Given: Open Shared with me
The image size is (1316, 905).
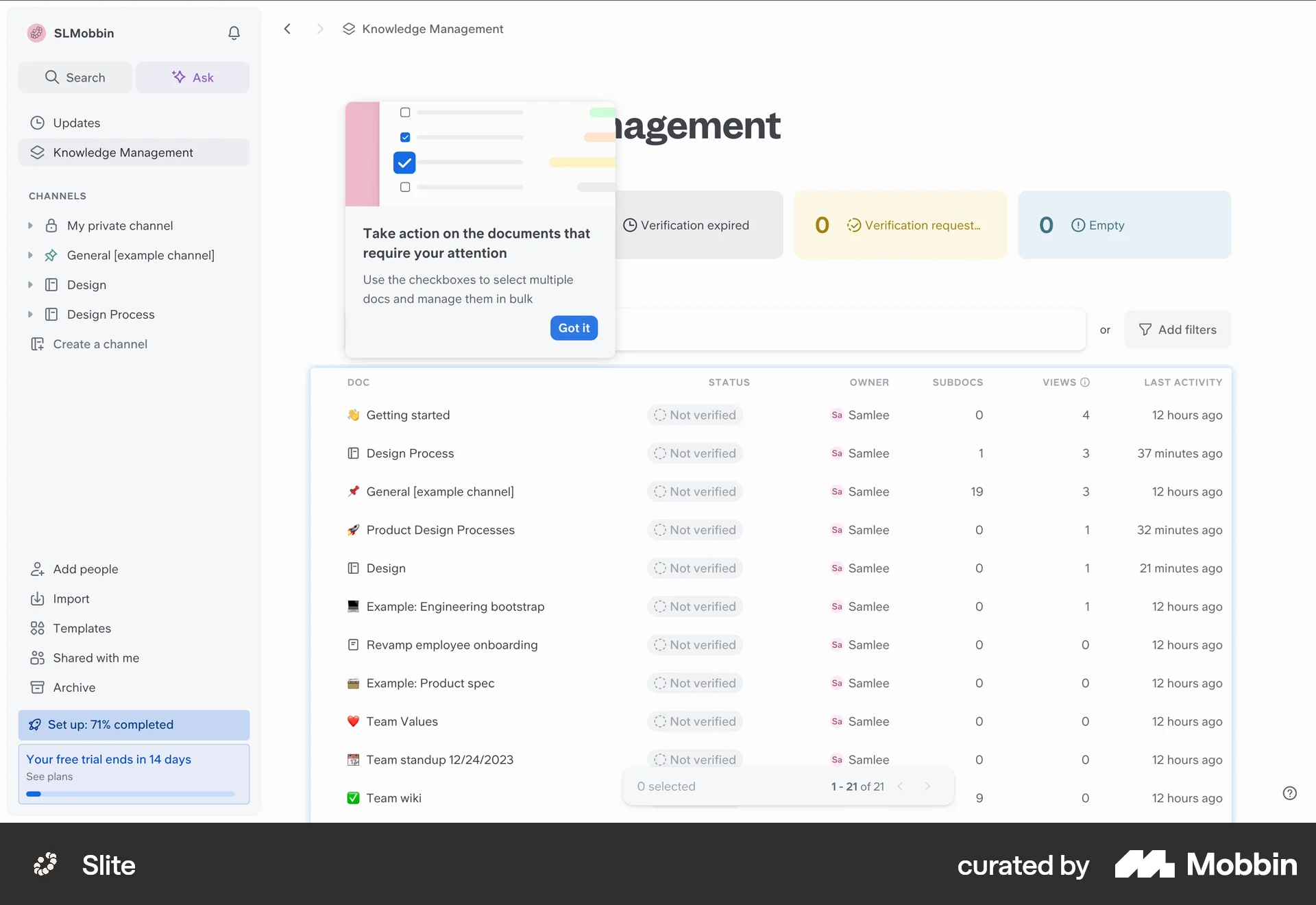Looking at the screenshot, I should (x=96, y=657).
